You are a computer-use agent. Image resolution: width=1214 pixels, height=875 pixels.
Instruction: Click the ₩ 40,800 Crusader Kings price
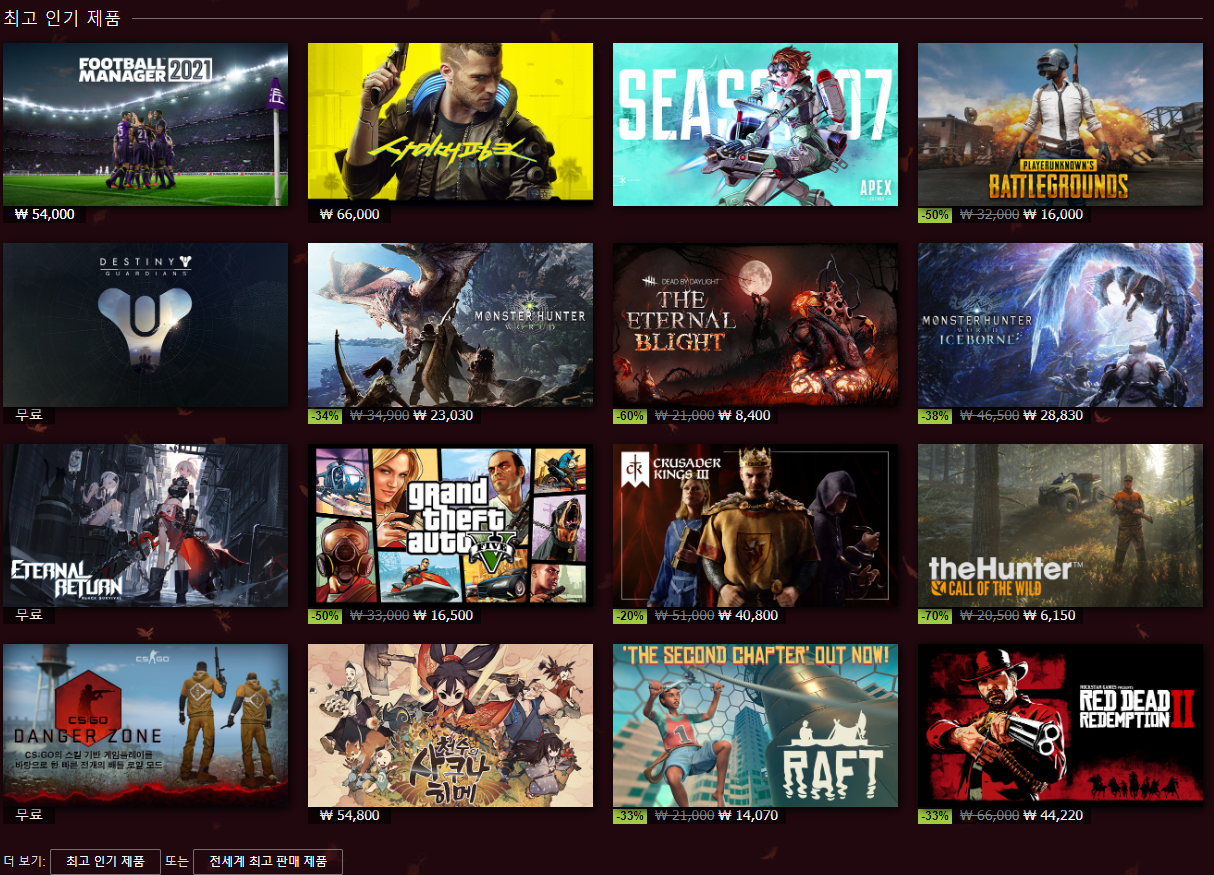[748, 615]
